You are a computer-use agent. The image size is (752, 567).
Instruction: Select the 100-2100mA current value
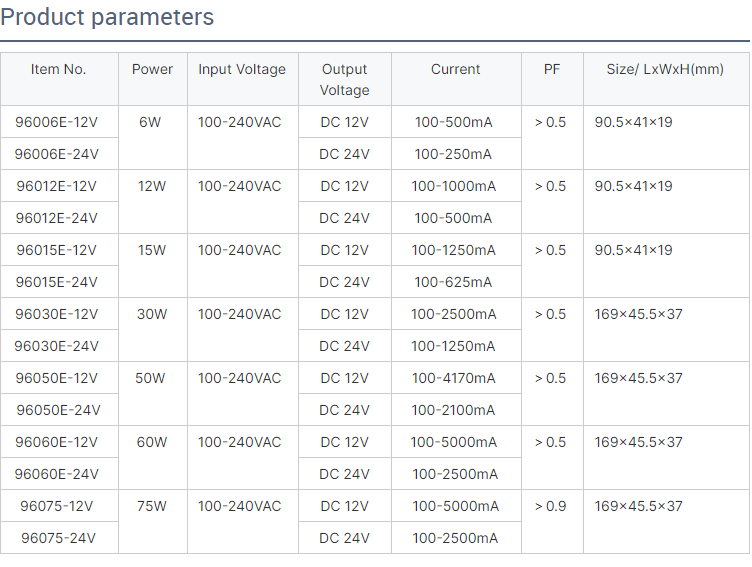pos(453,411)
